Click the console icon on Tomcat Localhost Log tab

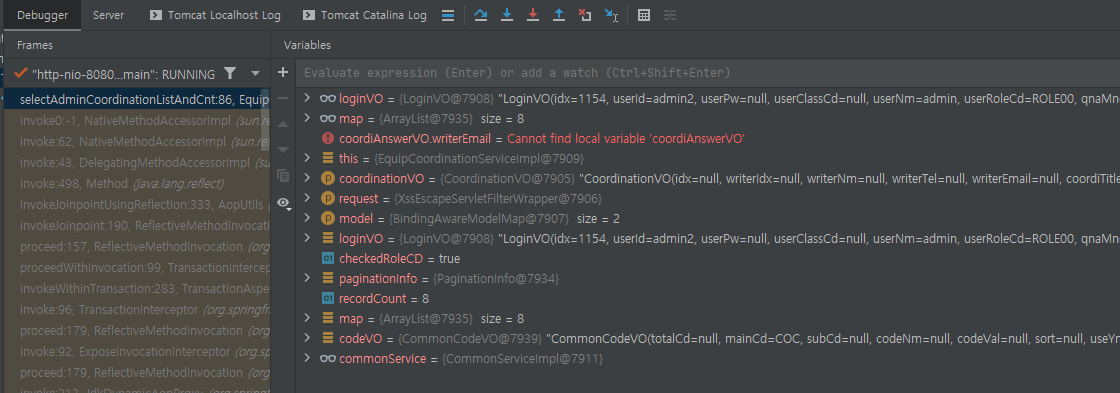coord(156,15)
